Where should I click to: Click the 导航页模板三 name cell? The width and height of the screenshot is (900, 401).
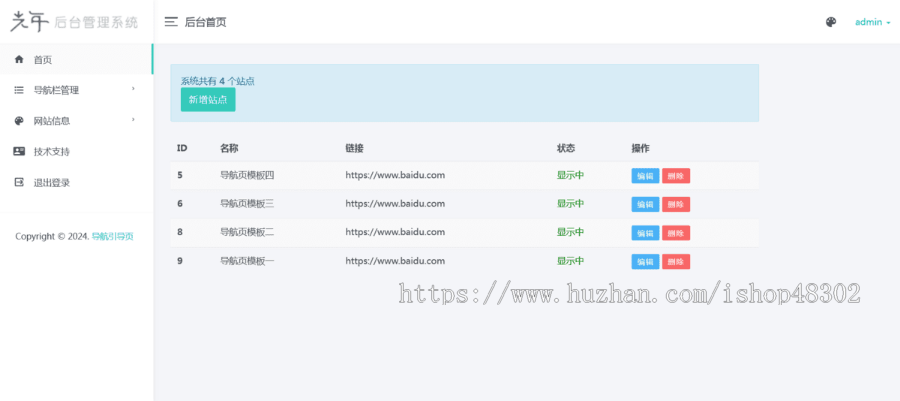(x=247, y=204)
